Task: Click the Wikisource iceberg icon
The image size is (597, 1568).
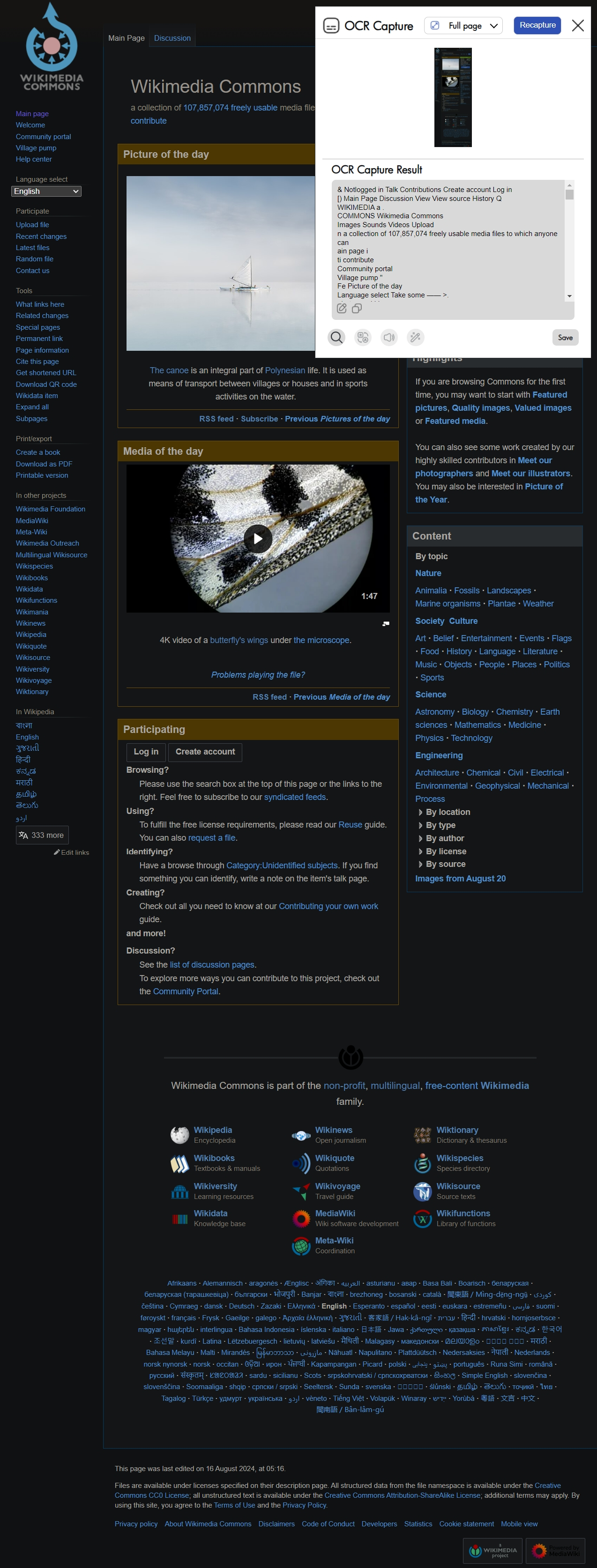Action: tap(423, 1191)
